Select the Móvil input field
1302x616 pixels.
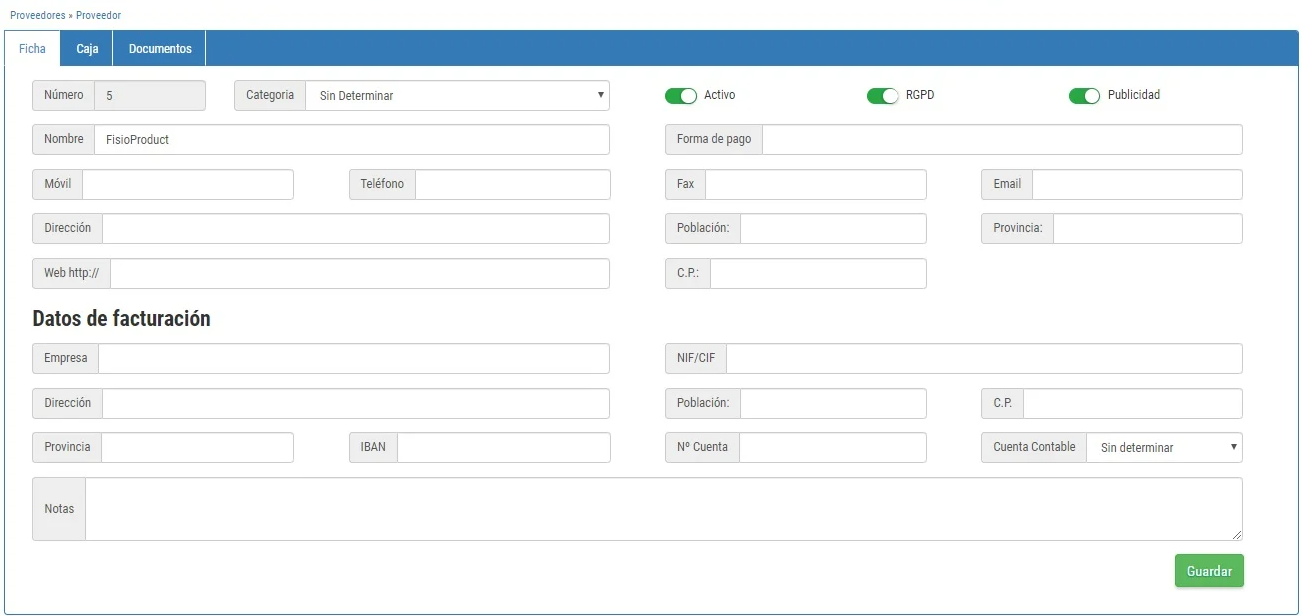tap(187, 185)
